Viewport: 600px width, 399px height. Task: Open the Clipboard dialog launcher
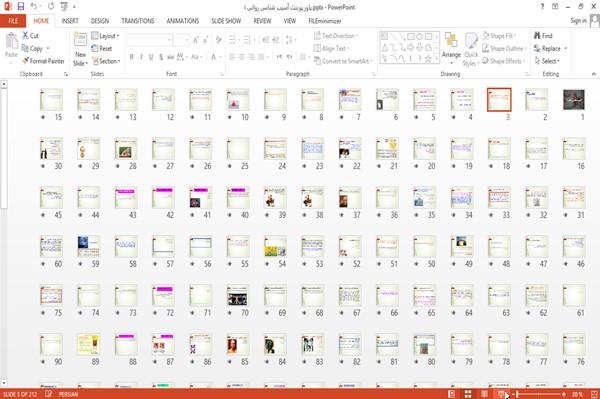[66, 74]
